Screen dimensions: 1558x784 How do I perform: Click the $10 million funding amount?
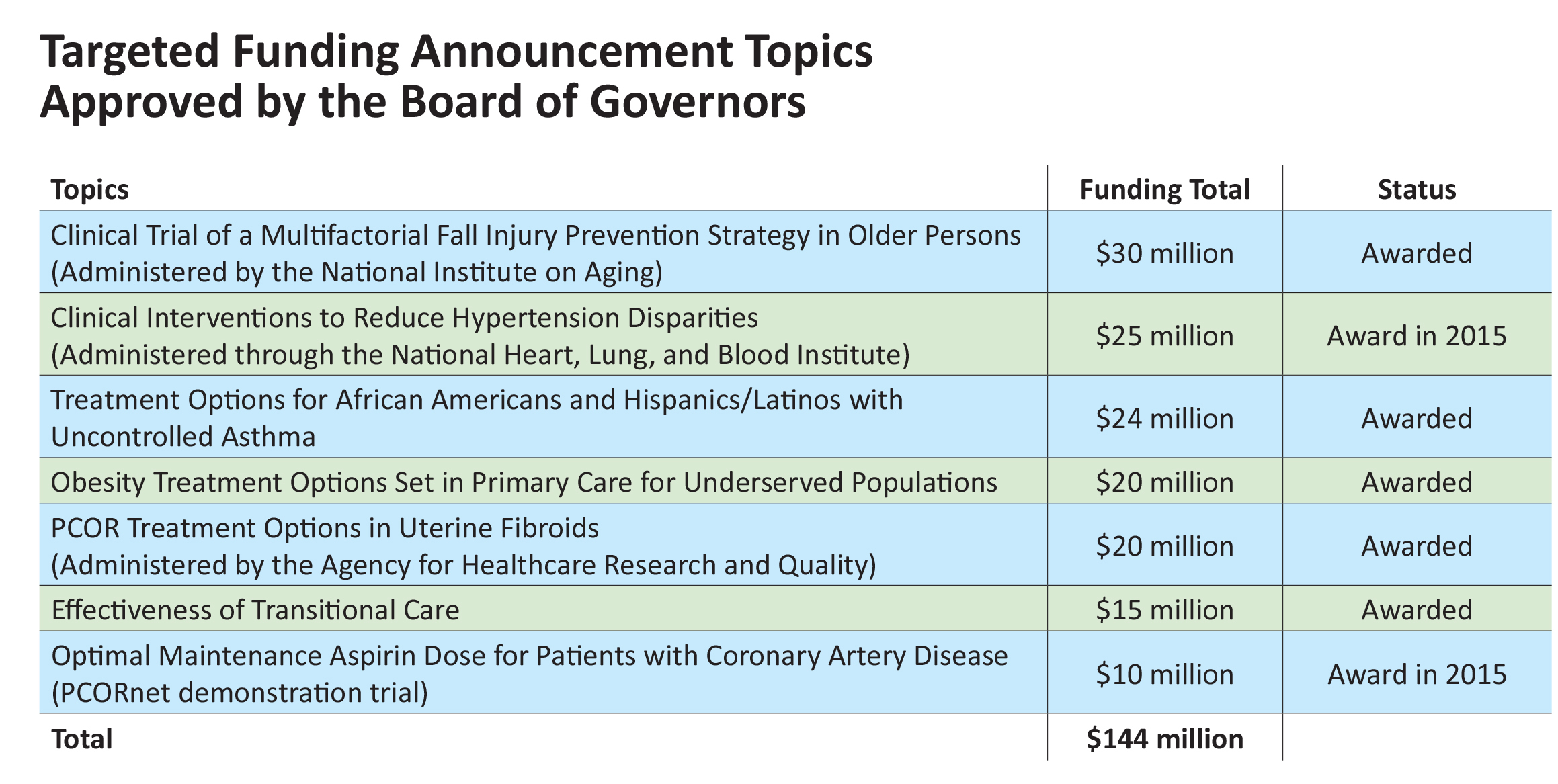pos(1164,674)
